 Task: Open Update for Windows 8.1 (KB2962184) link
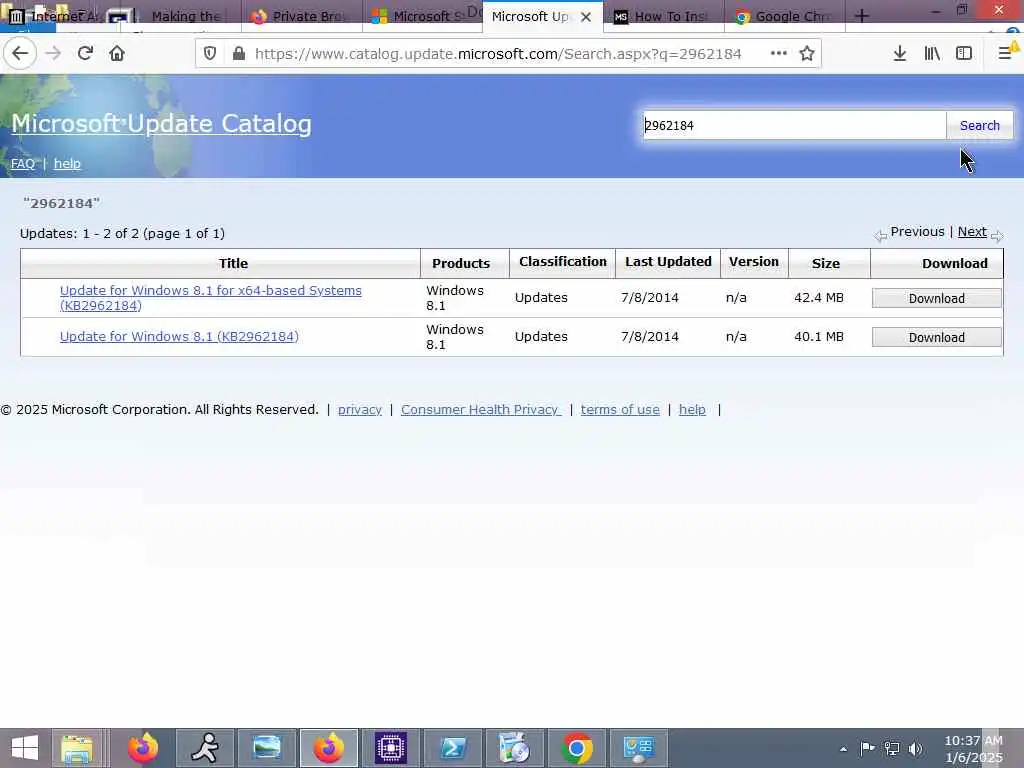(x=179, y=336)
